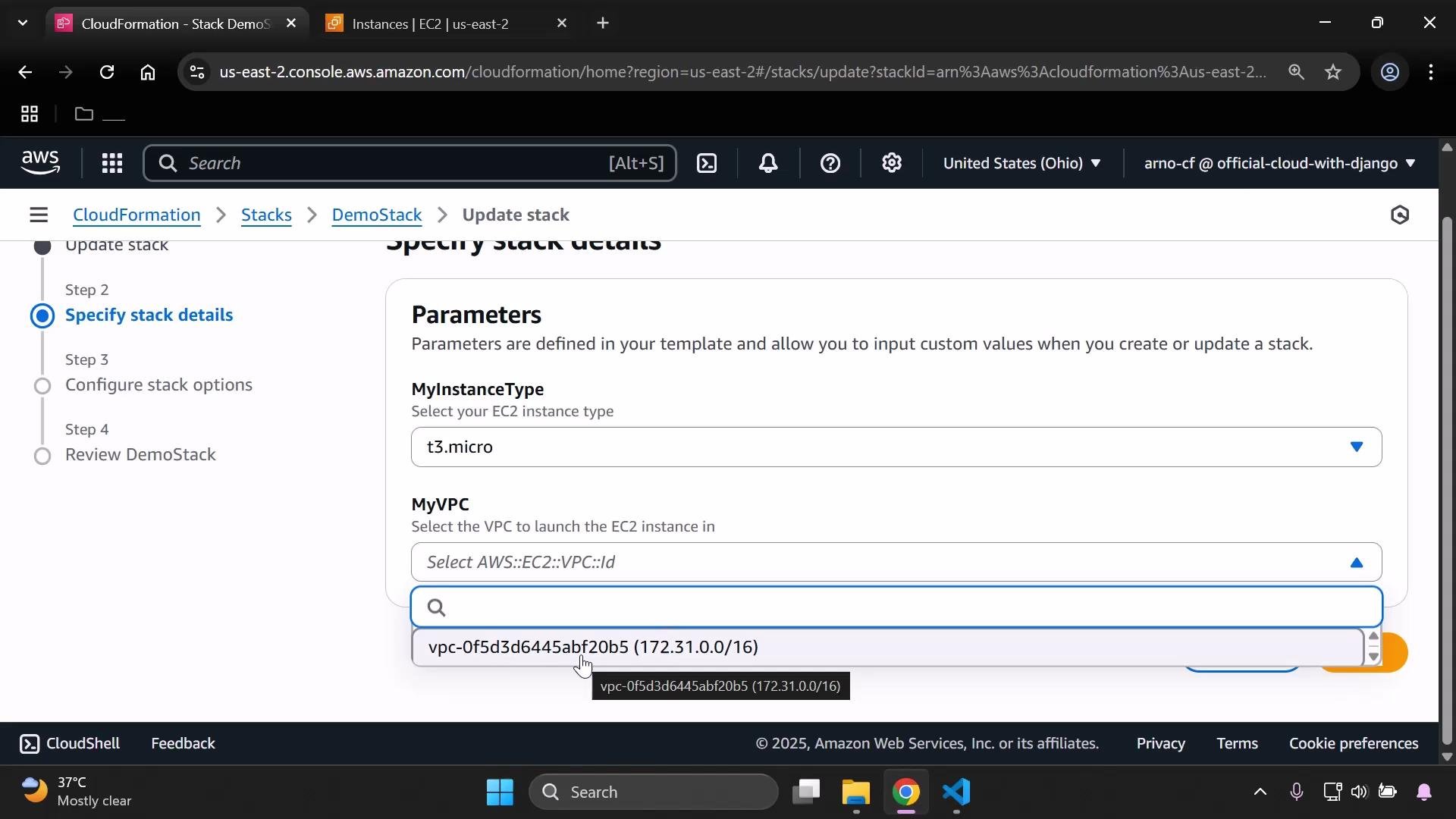Click the page vertical scrollbar thumb
The height and width of the screenshot is (819, 1456).
coord(1447,481)
